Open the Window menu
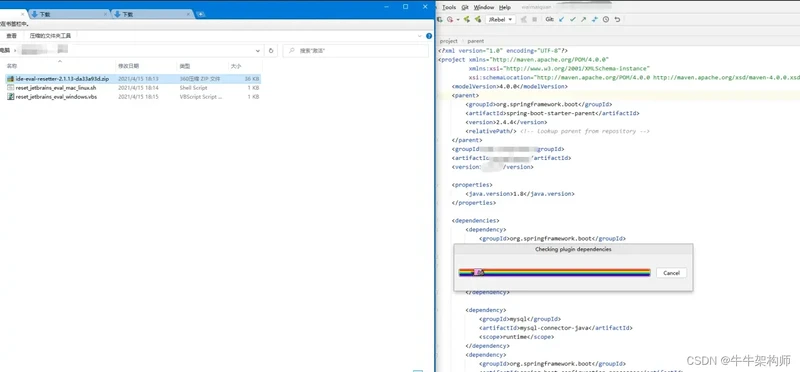Image resolution: width=800 pixels, height=372 pixels. click(x=484, y=7)
